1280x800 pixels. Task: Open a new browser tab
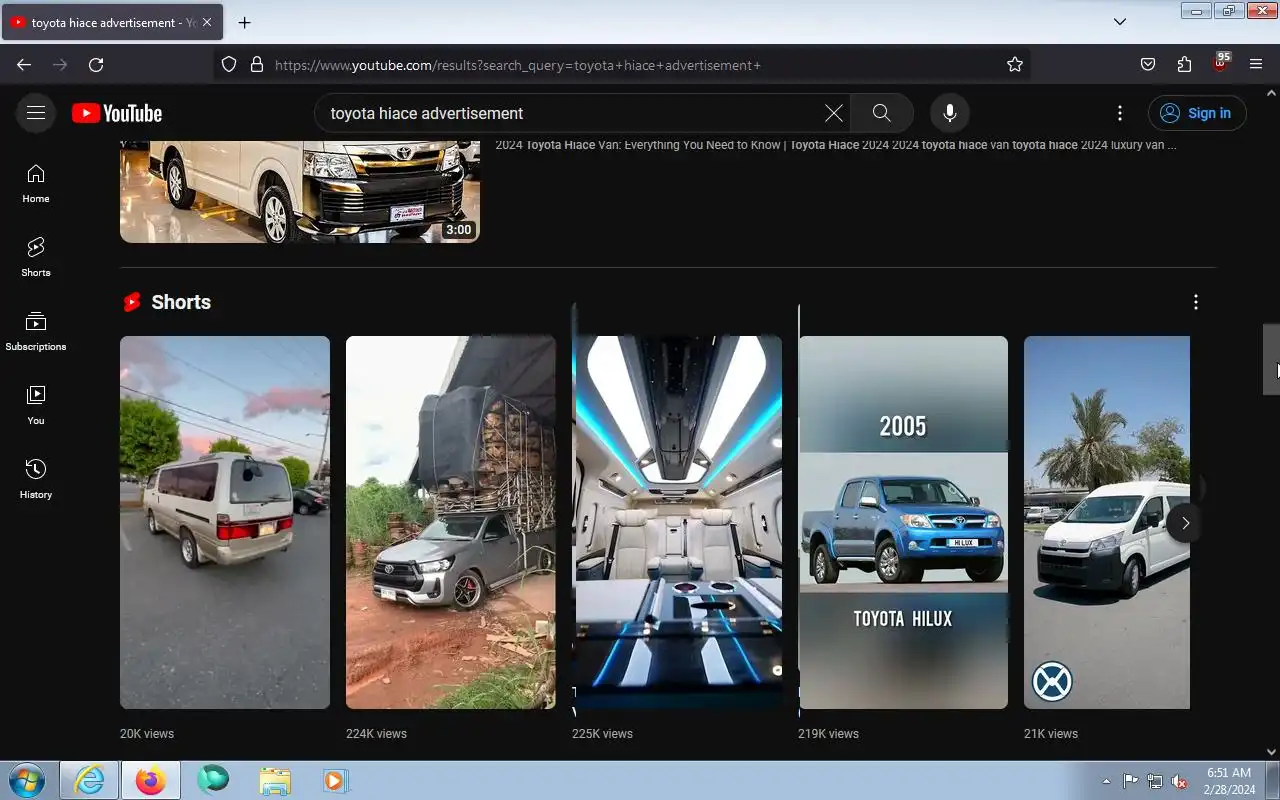244,22
